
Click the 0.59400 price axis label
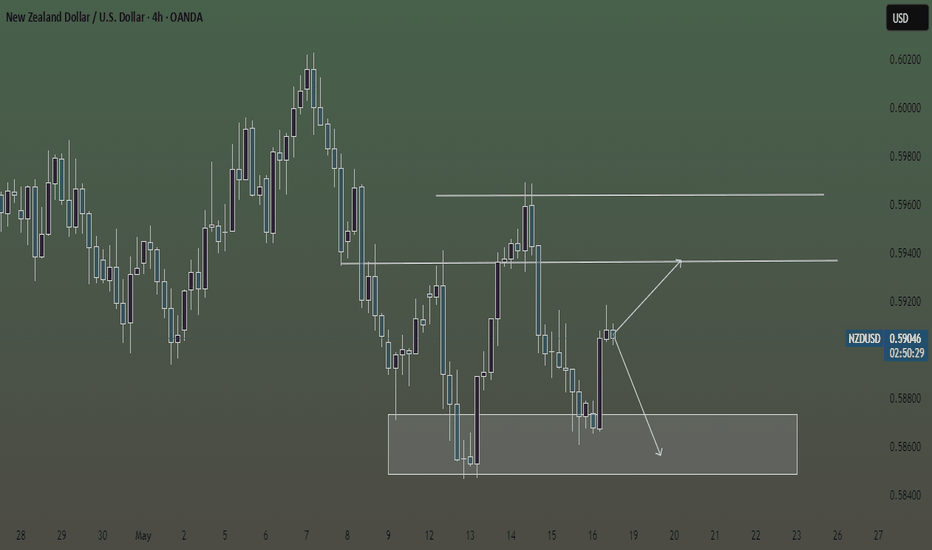pos(905,253)
